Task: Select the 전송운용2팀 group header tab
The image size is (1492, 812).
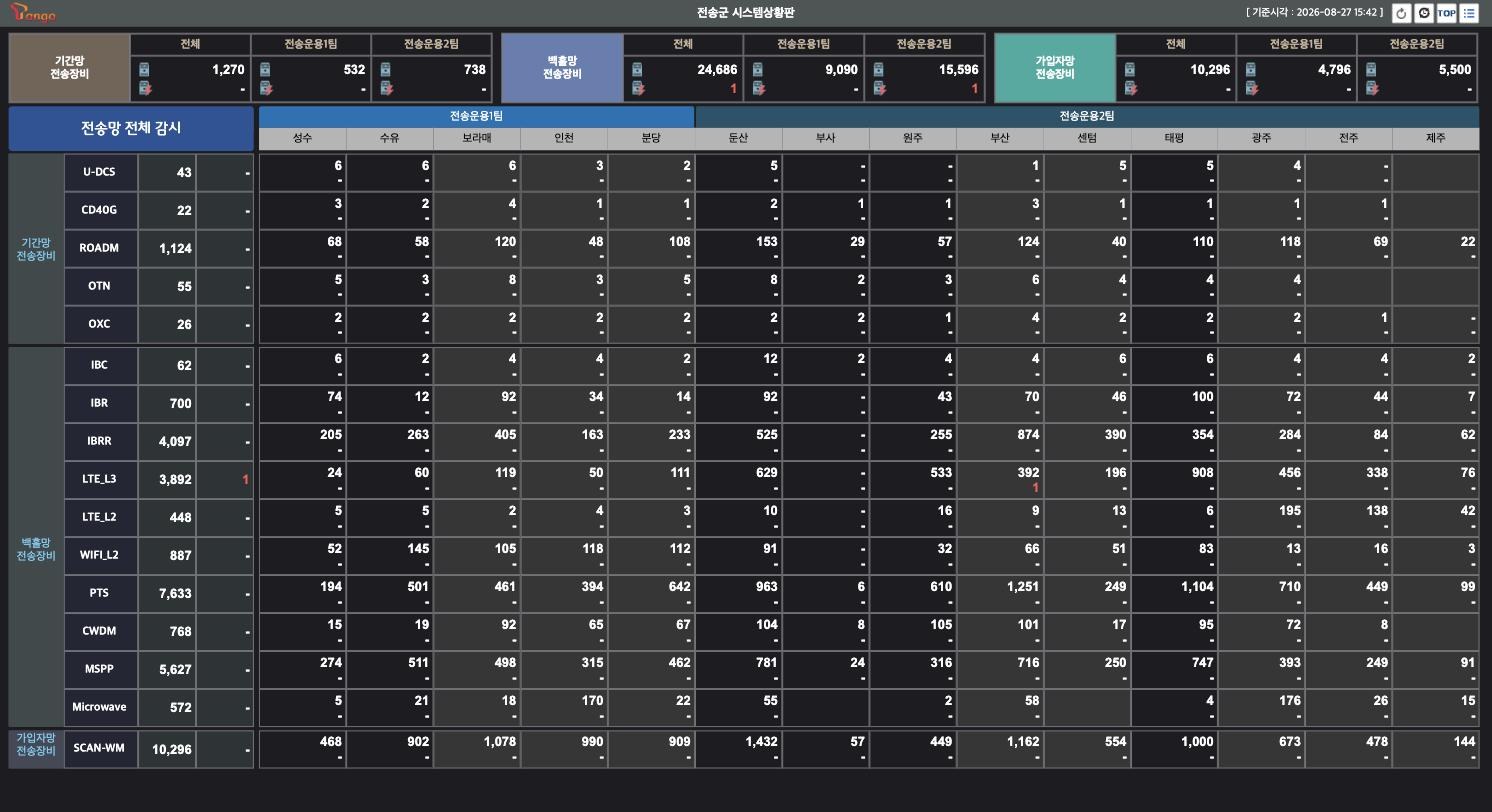Action: tap(1087, 116)
